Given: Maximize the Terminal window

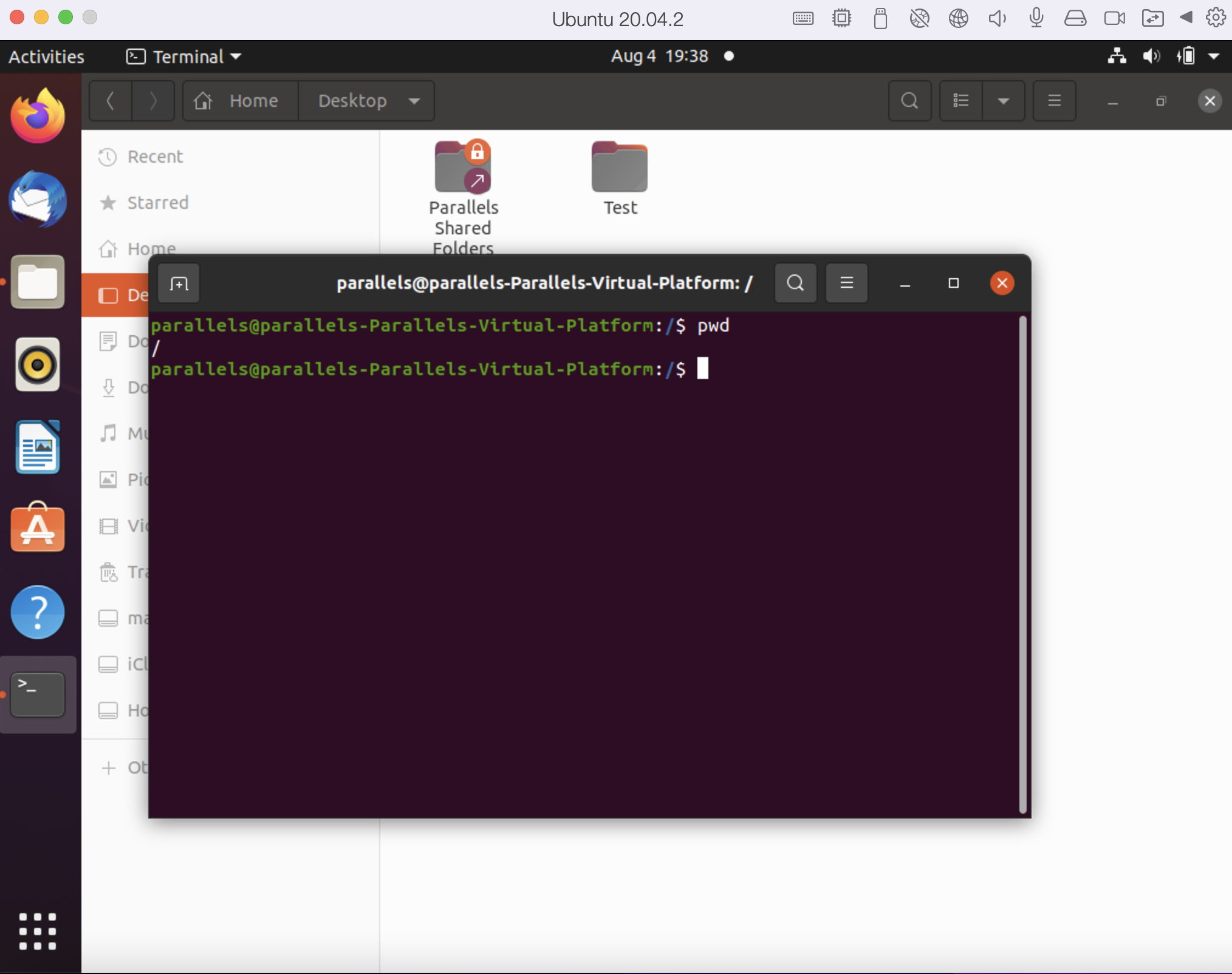Looking at the screenshot, I should pos(953,283).
